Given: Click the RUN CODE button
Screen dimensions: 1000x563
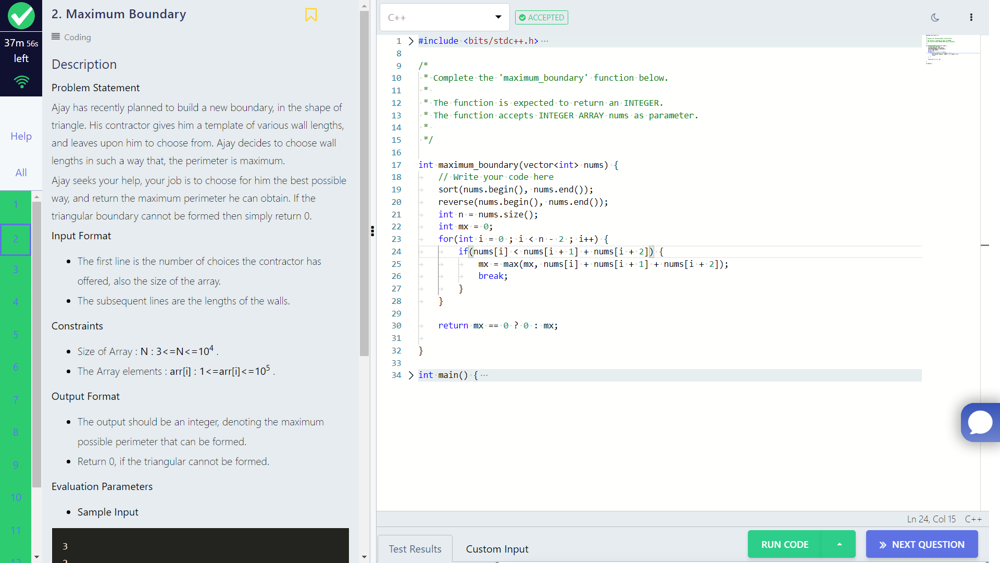Looking at the screenshot, I should point(784,545).
